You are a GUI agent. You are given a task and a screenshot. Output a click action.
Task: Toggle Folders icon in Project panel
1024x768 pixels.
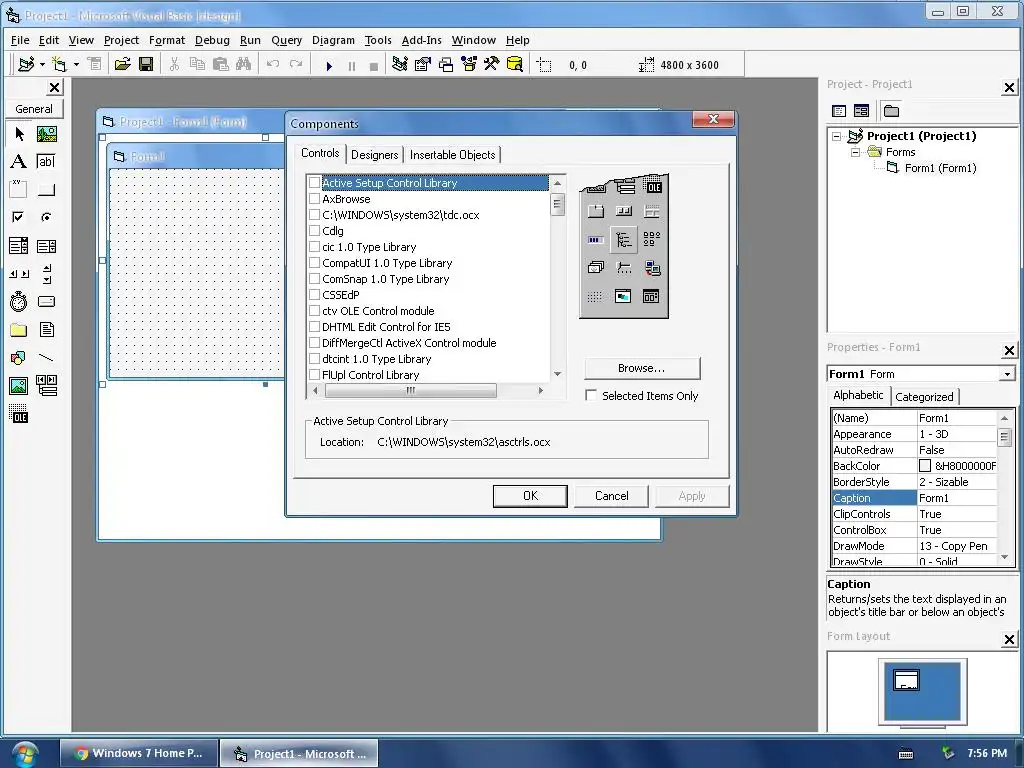(891, 111)
